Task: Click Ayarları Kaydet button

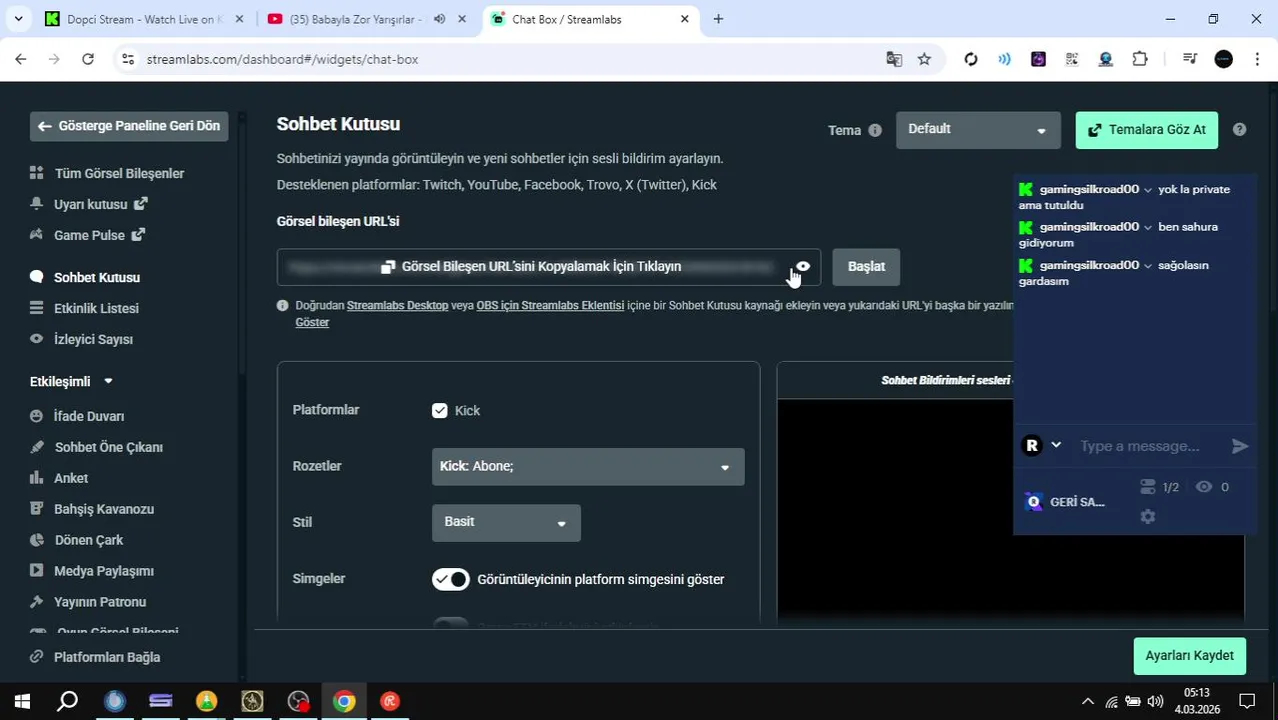Action: [x=1189, y=656]
